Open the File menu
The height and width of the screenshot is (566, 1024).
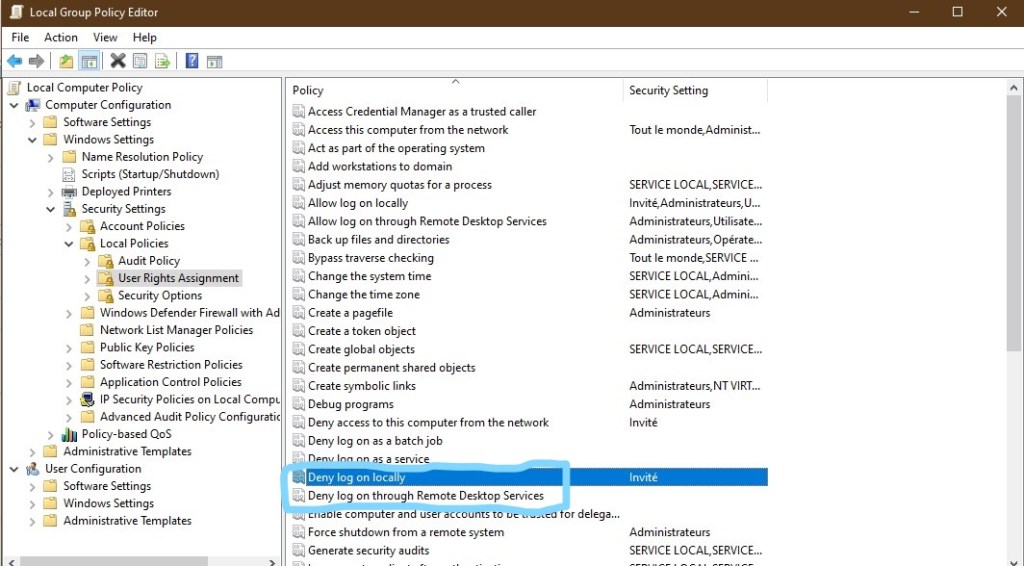click(20, 37)
